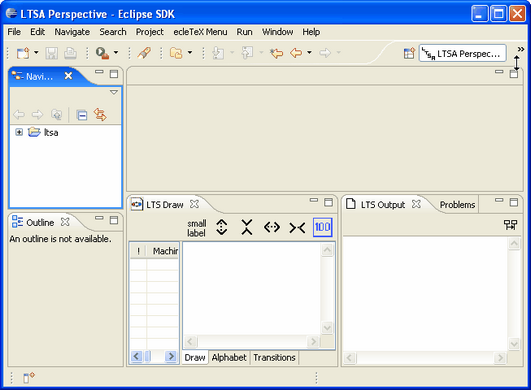Click the Machine column header
Viewport: 531px width, 390px height.
(163, 251)
